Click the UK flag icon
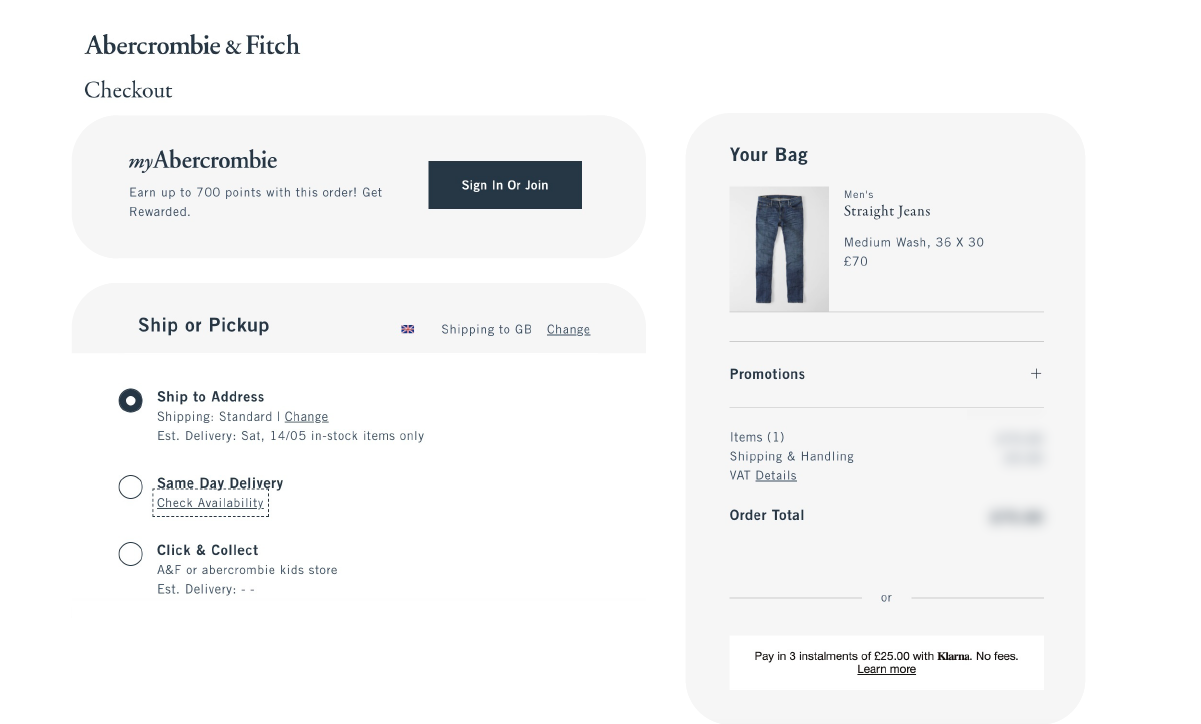The width and height of the screenshot is (1201, 724). click(408, 329)
